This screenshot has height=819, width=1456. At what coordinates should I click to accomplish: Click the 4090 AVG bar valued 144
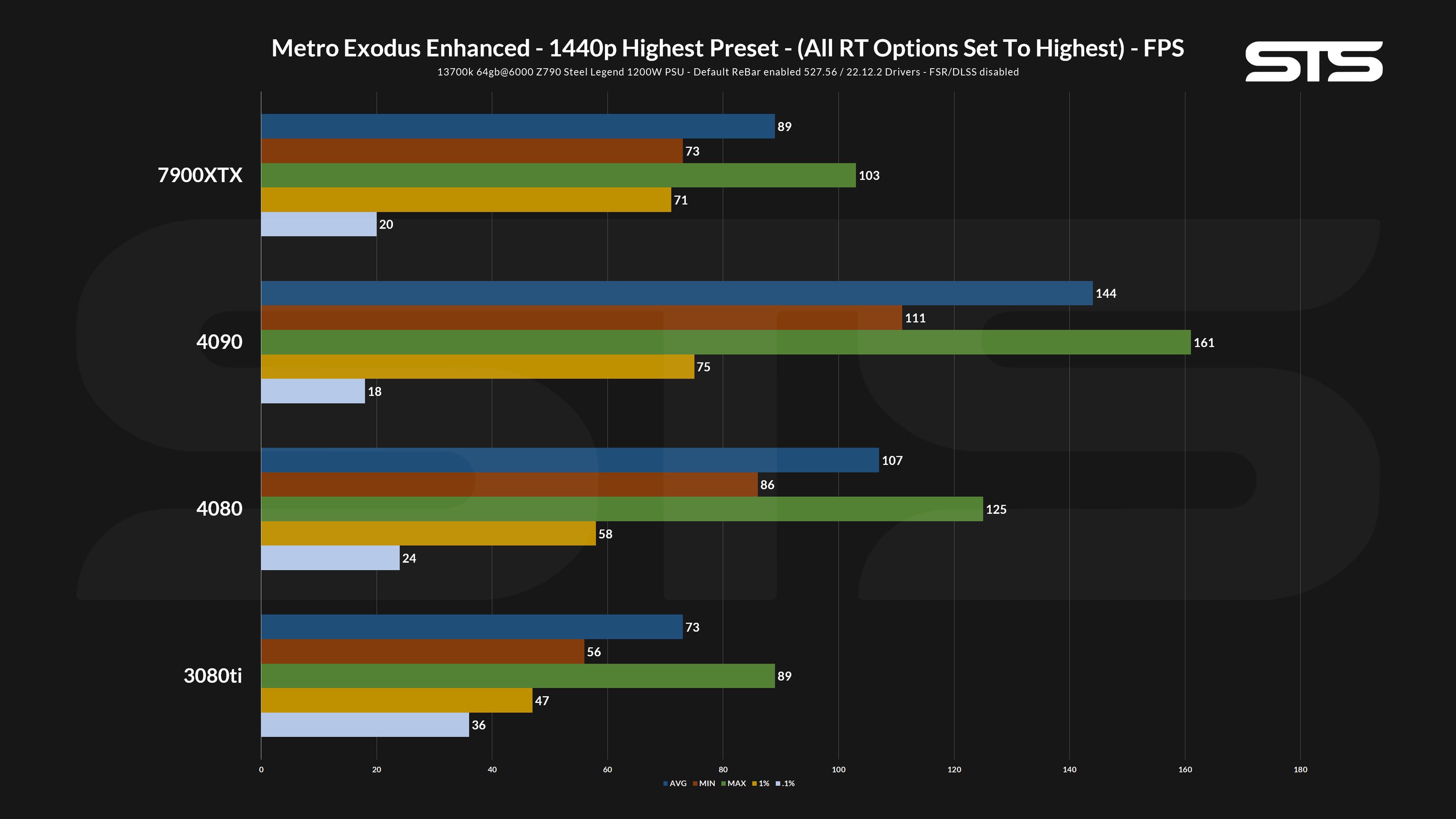tap(677, 293)
